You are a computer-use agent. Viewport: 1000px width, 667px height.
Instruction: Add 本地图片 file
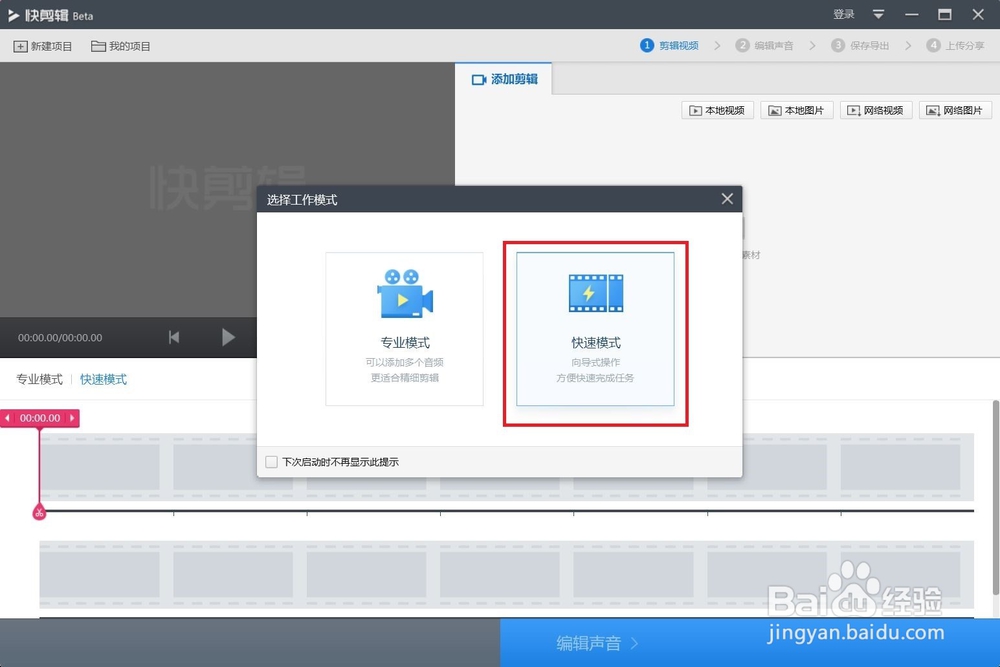[x=797, y=110]
